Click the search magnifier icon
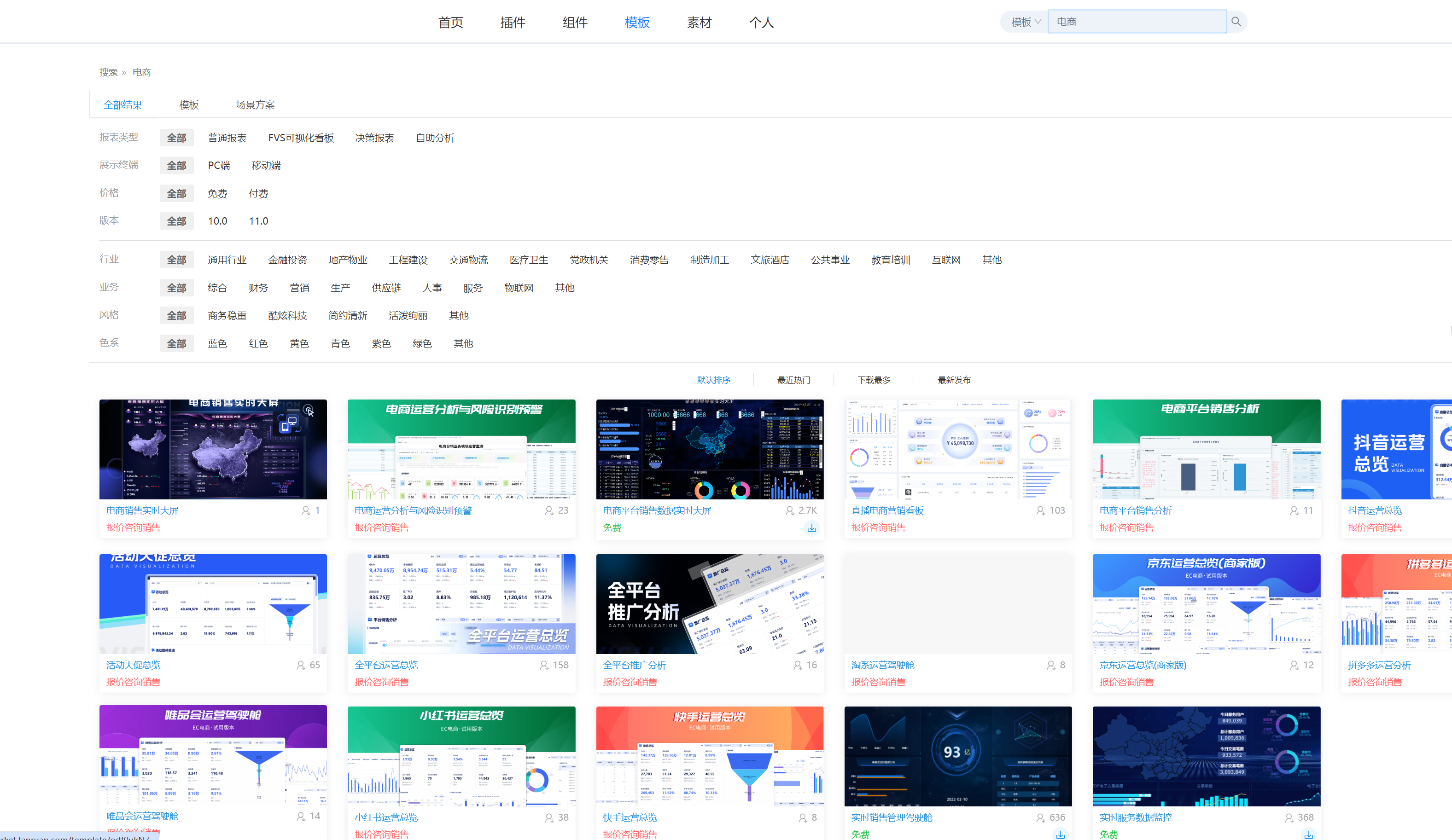The image size is (1452, 840). 1236,22
